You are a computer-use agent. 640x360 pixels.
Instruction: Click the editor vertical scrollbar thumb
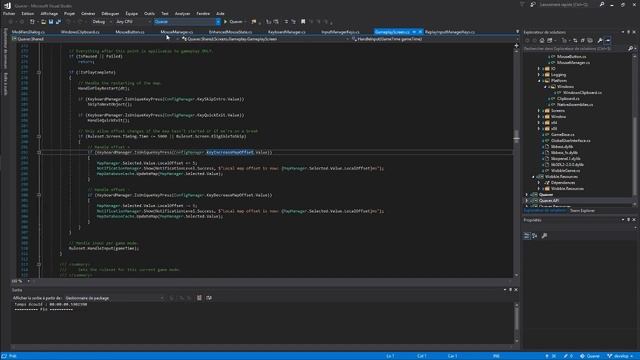(516, 137)
